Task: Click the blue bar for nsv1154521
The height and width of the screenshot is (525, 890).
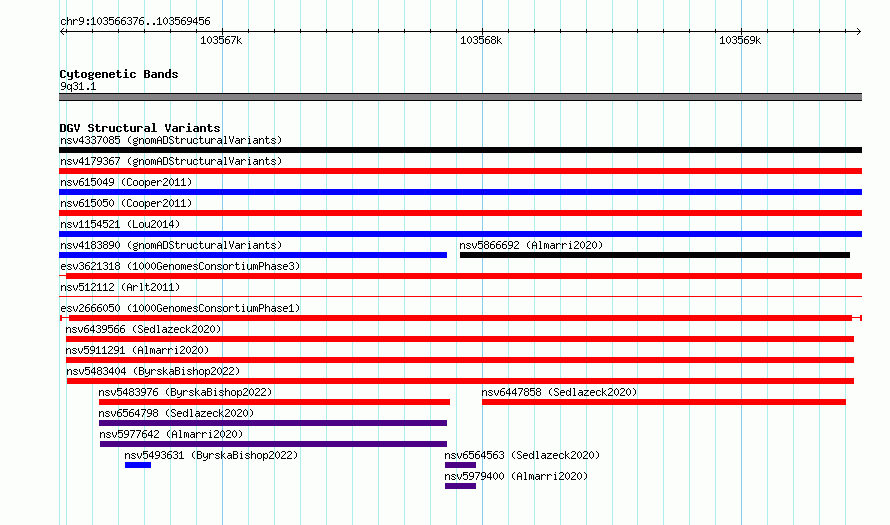Action: tap(460, 234)
